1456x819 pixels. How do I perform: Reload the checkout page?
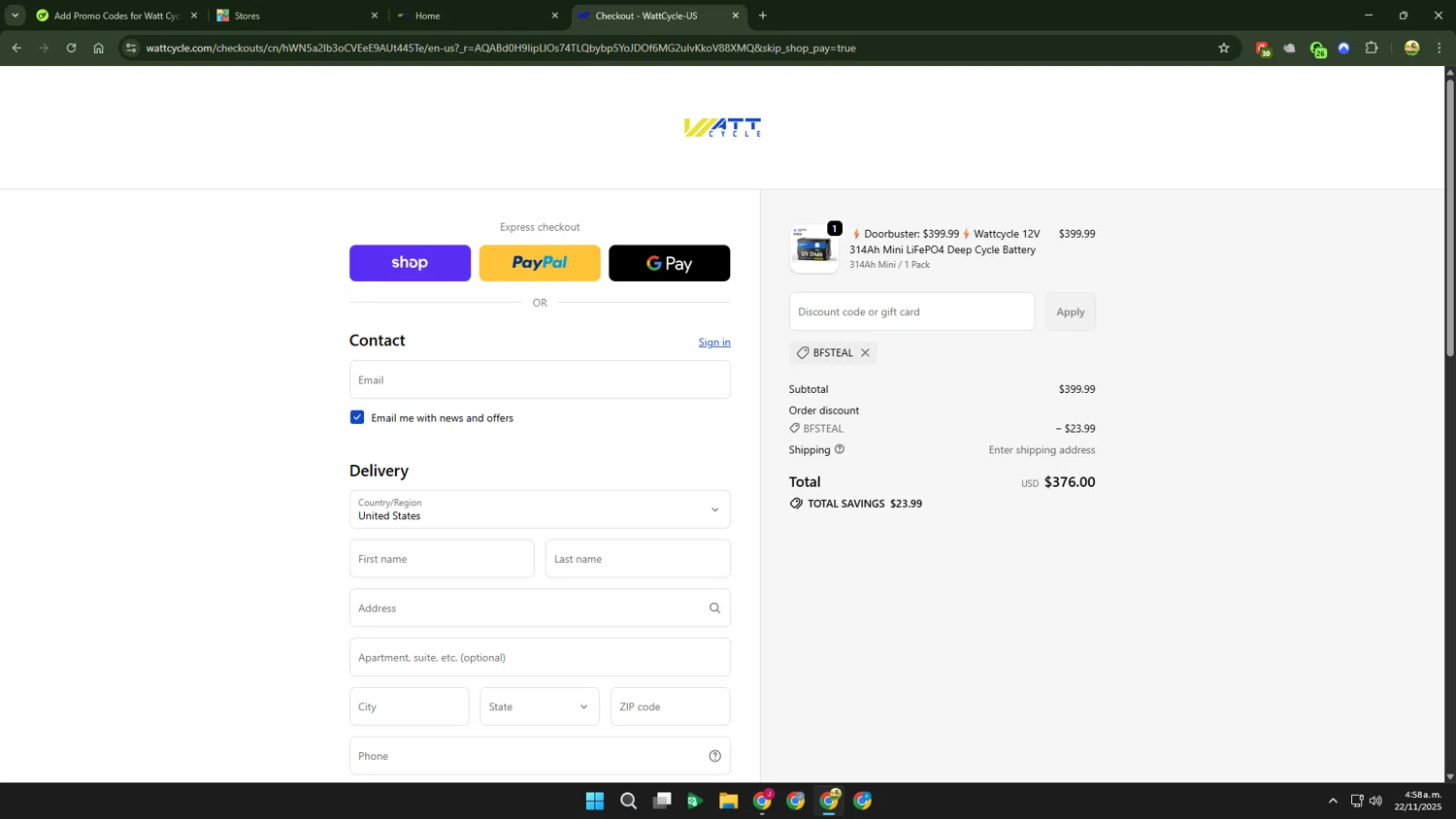click(x=71, y=48)
